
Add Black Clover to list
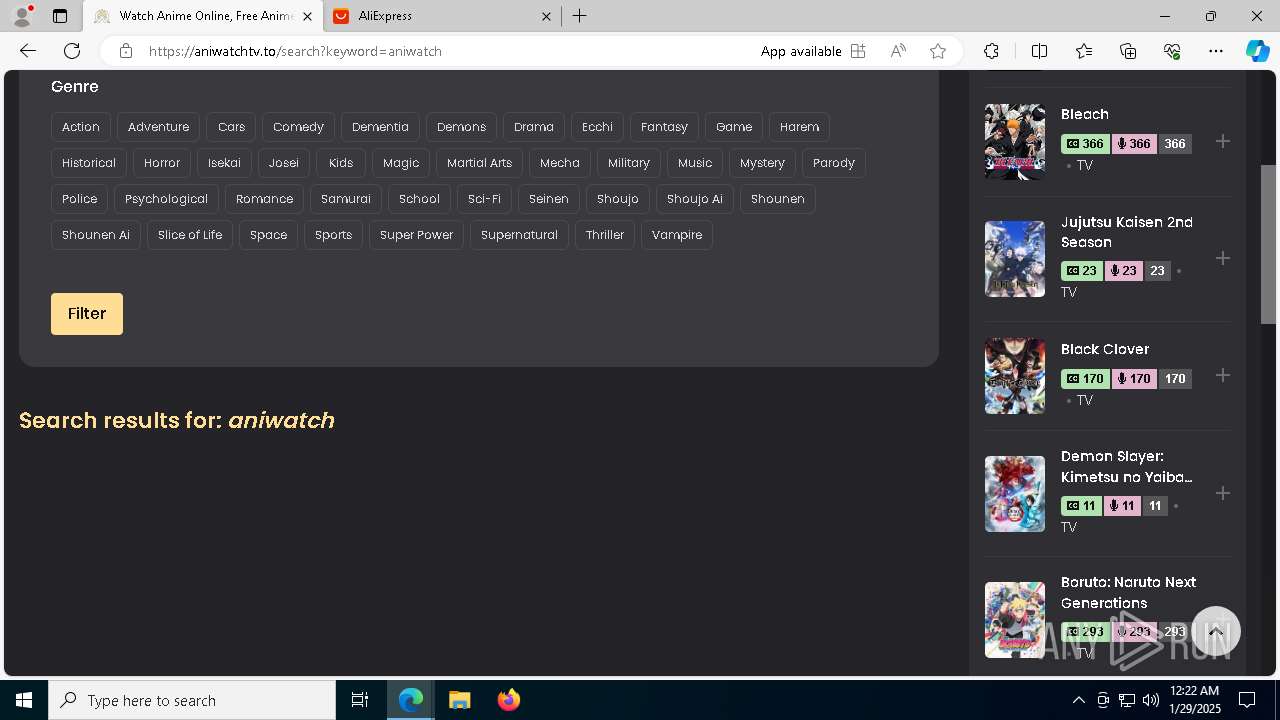(x=1222, y=375)
